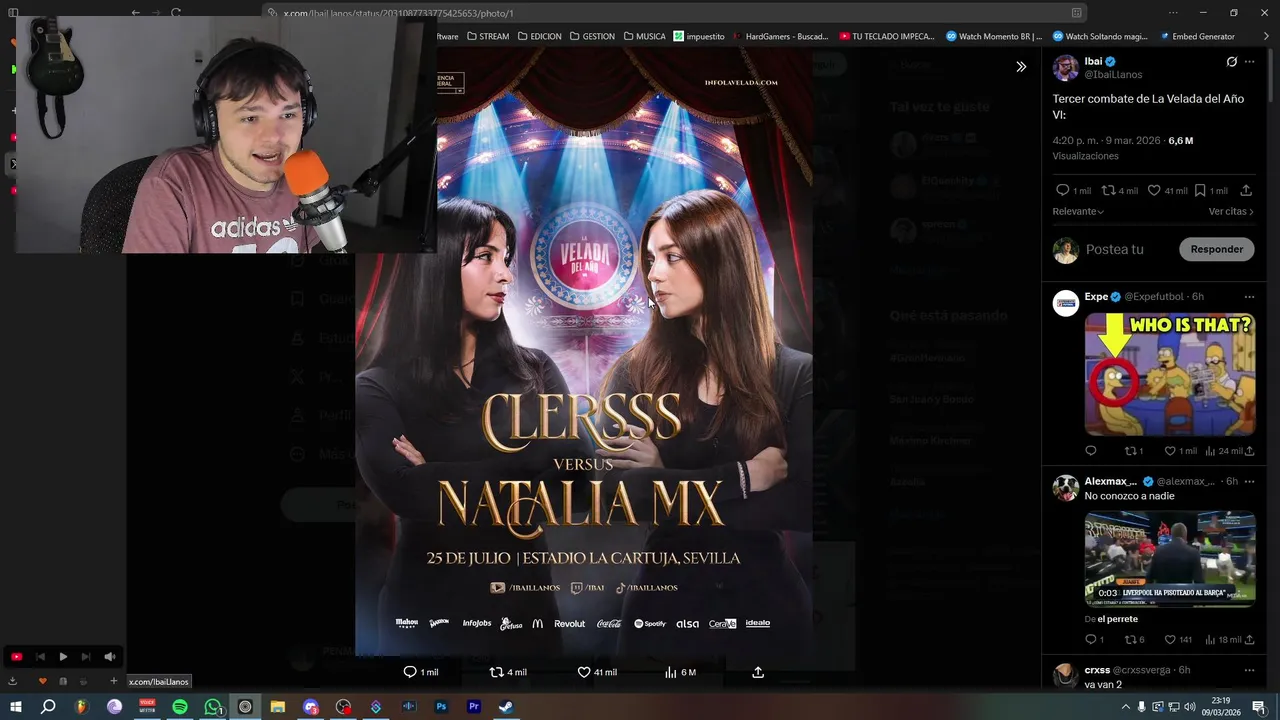Screen dimensions: 1280x720
Task: Reload the page with the refresh icon
Action: [x=176, y=13]
